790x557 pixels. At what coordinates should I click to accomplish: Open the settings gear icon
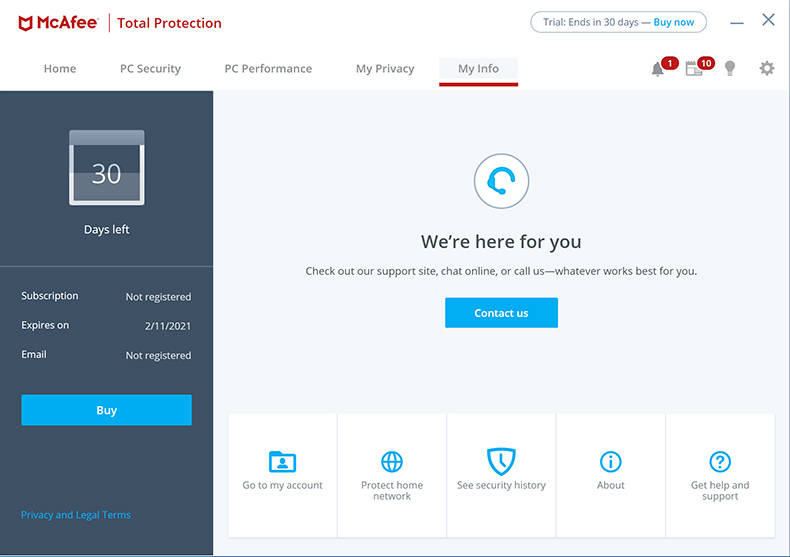767,68
